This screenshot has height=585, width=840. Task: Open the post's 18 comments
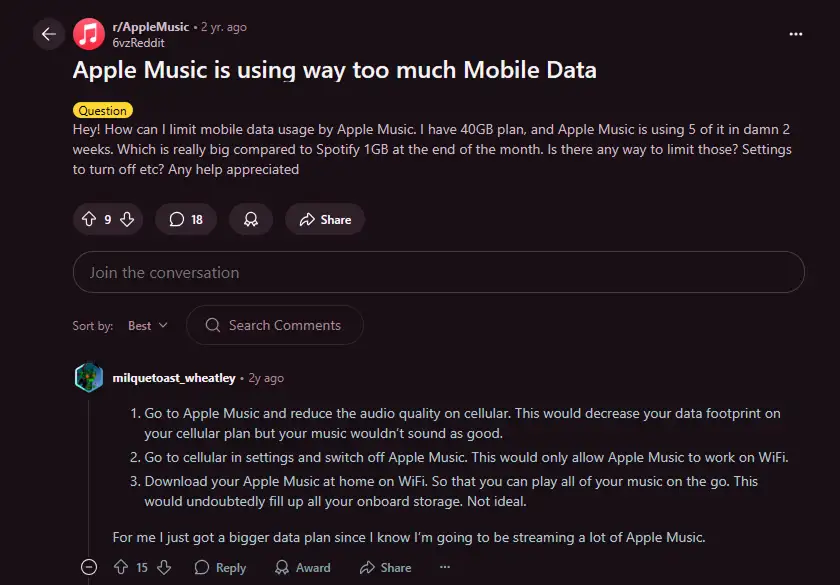[x=186, y=219]
